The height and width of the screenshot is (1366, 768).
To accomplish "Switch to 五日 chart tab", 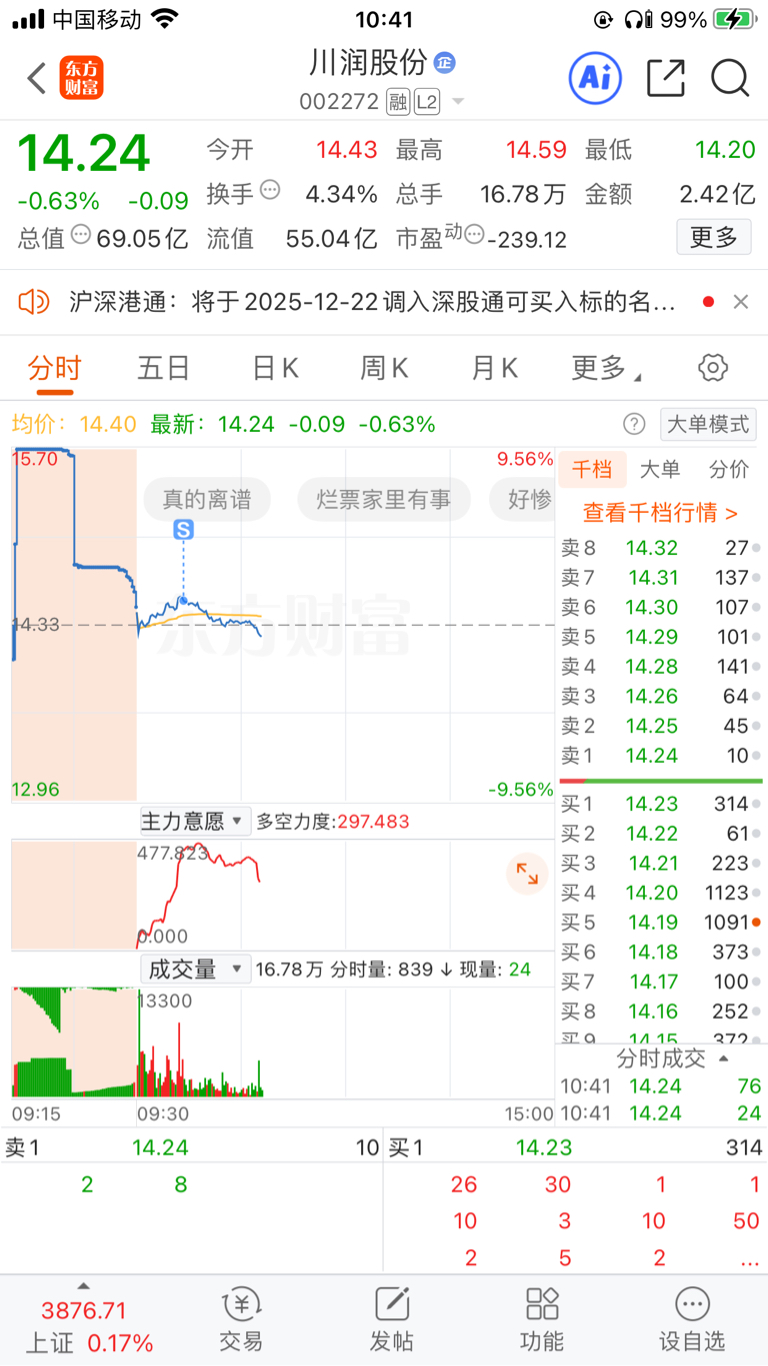I will pyautogui.click(x=163, y=368).
